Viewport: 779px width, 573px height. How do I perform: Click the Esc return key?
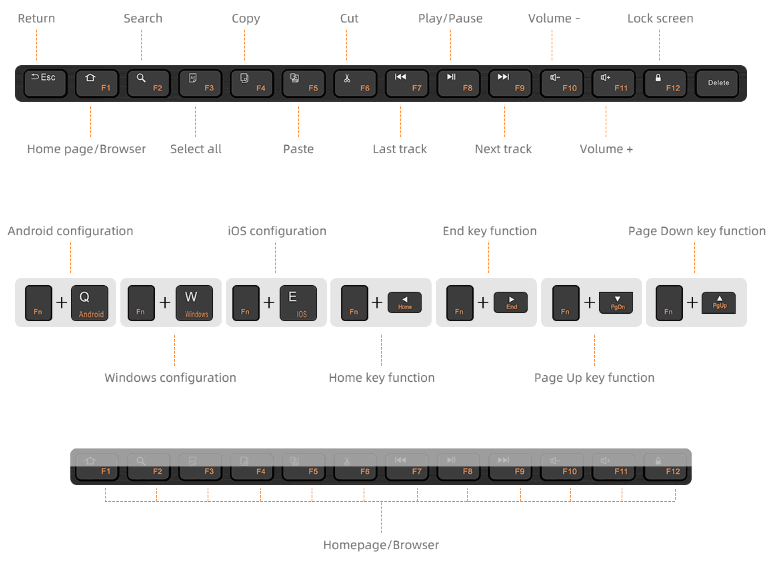tap(45, 83)
